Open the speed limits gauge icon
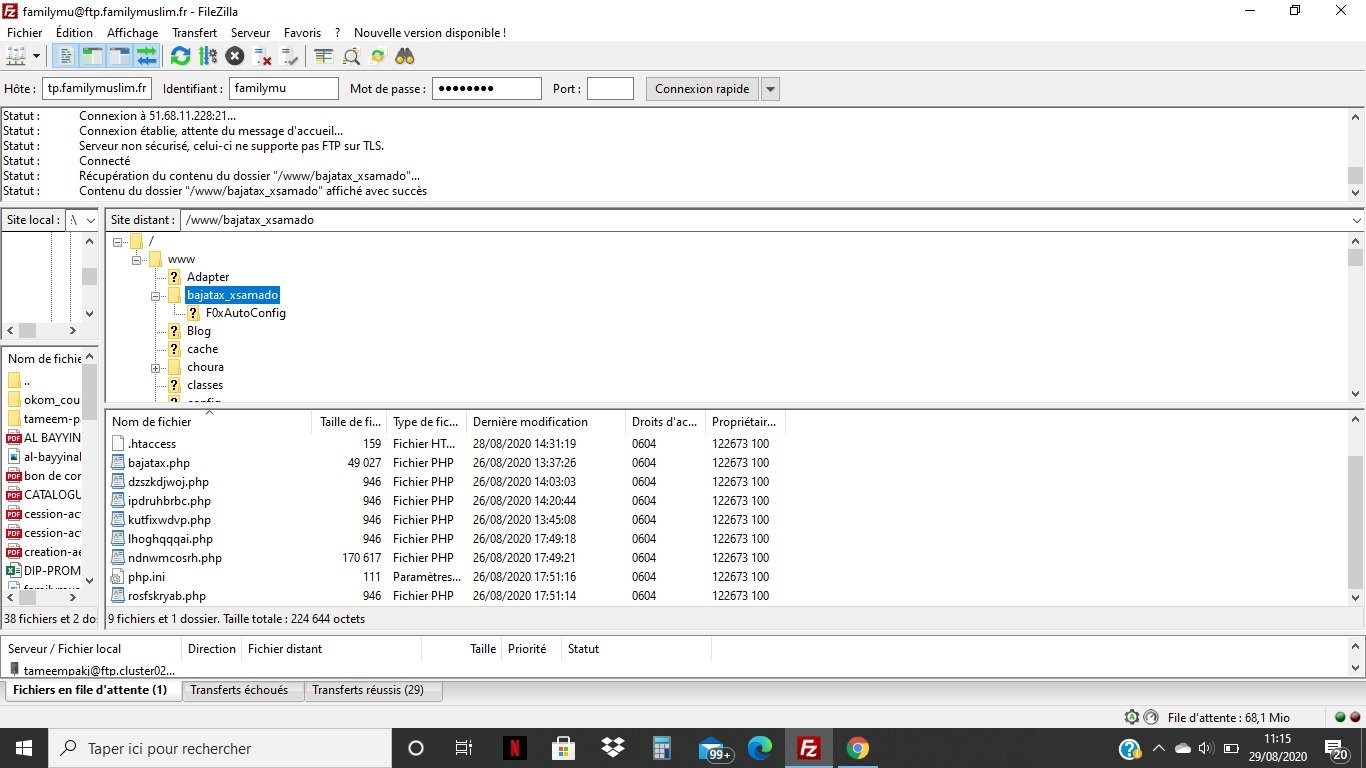The height and width of the screenshot is (768, 1366). click(1151, 717)
